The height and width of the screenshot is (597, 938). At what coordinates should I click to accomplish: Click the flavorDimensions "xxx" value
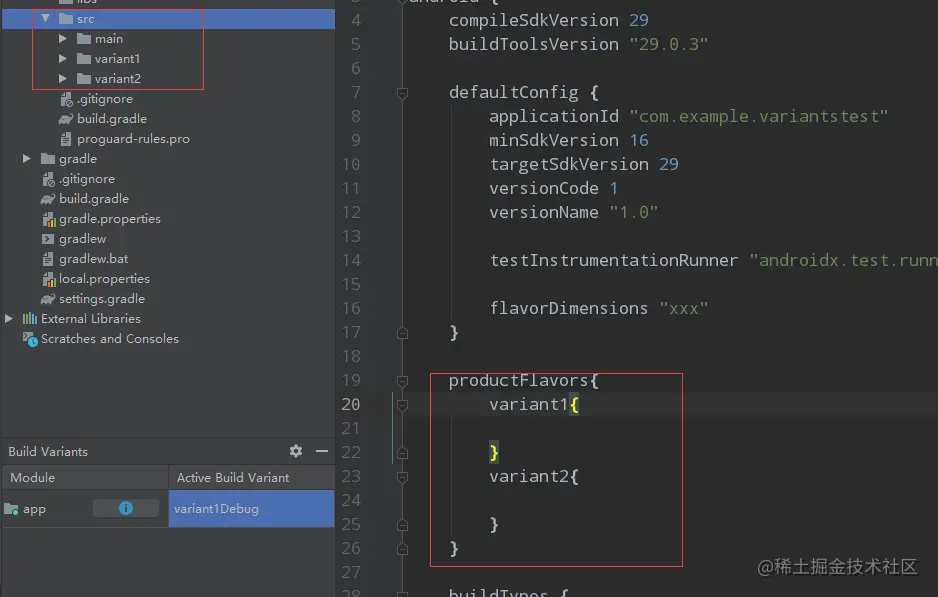point(684,309)
